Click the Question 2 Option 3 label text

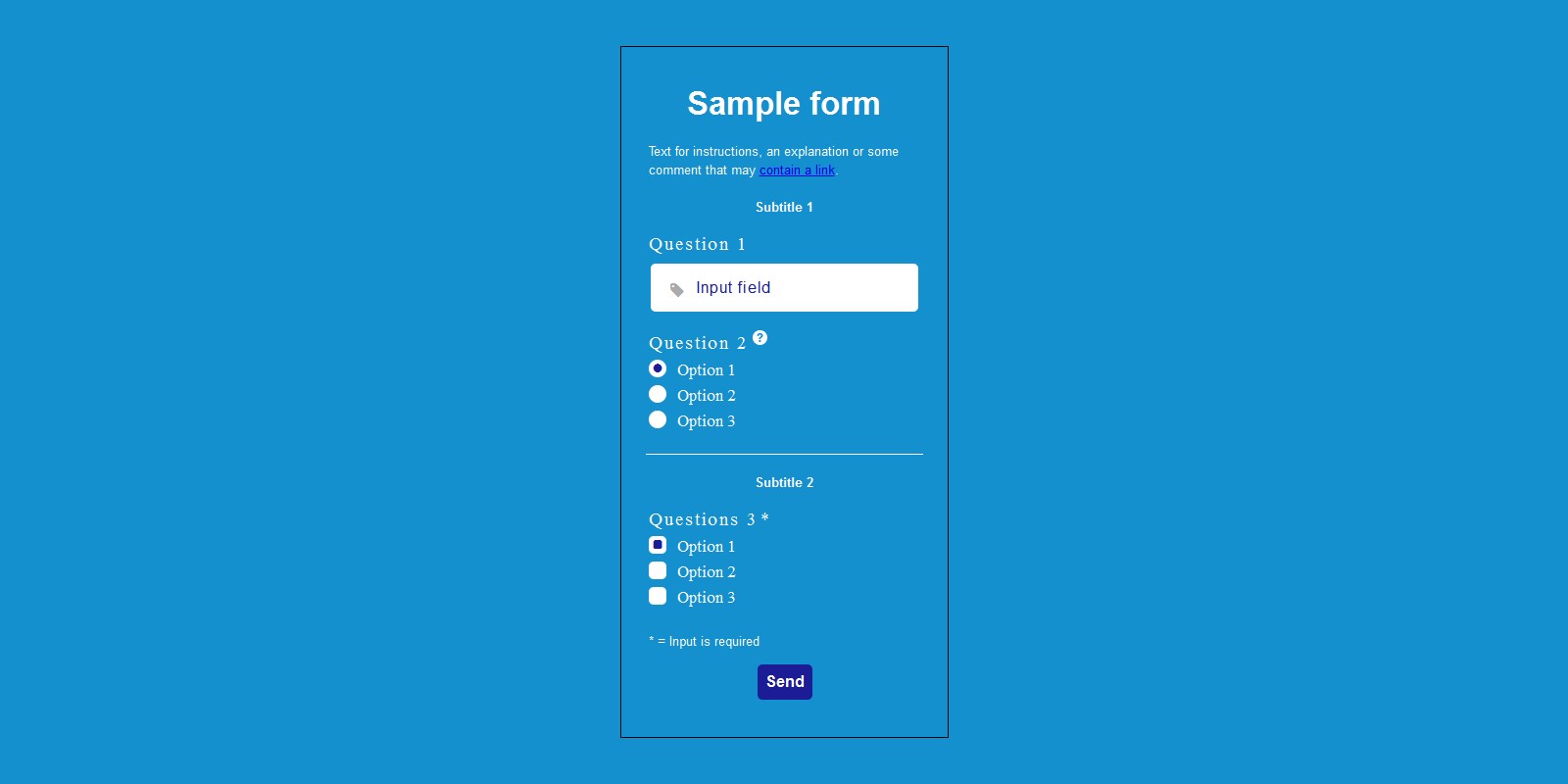(x=706, y=421)
